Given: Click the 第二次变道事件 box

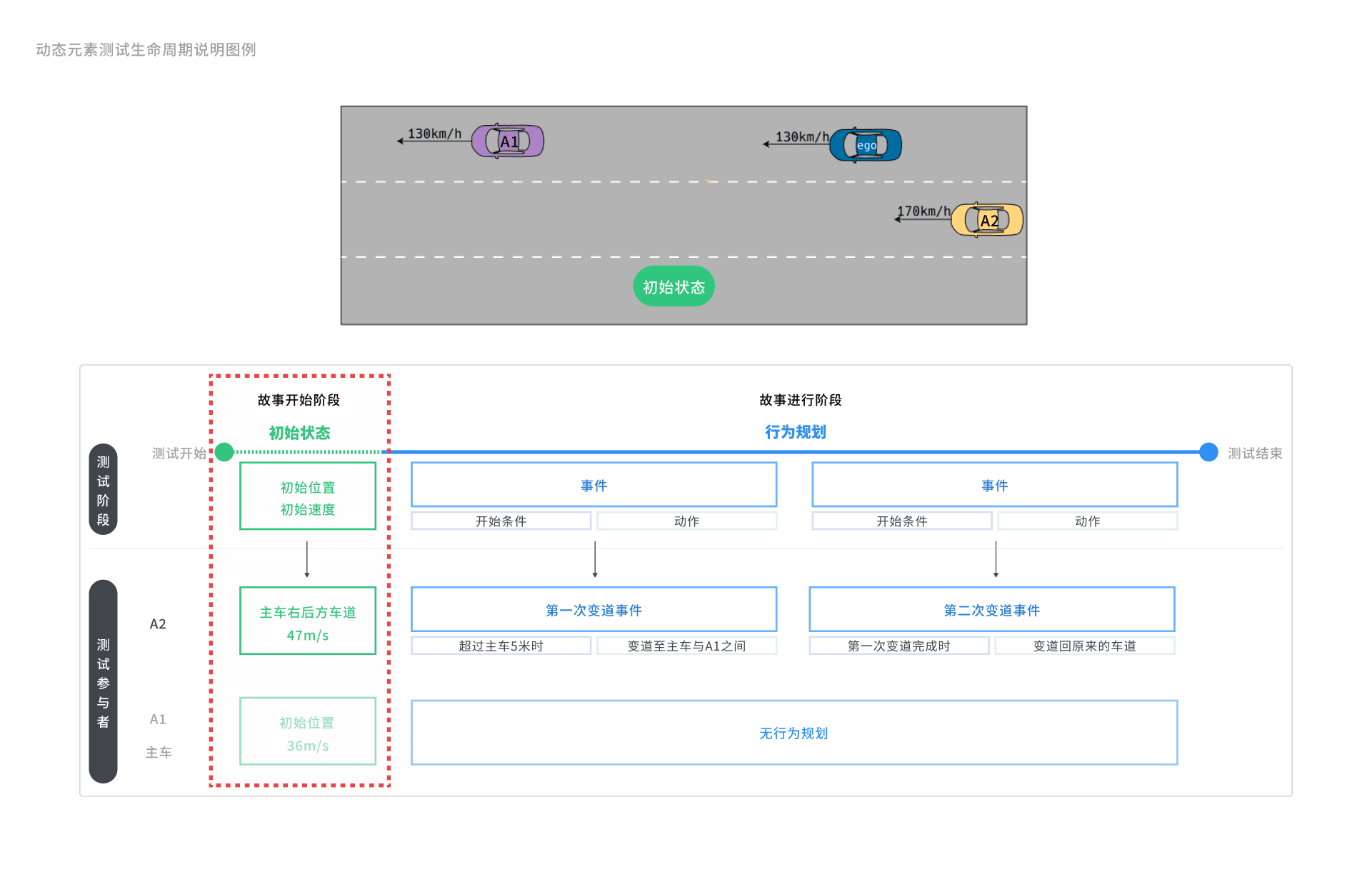Looking at the screenshot, I should (x=991, y=610).
